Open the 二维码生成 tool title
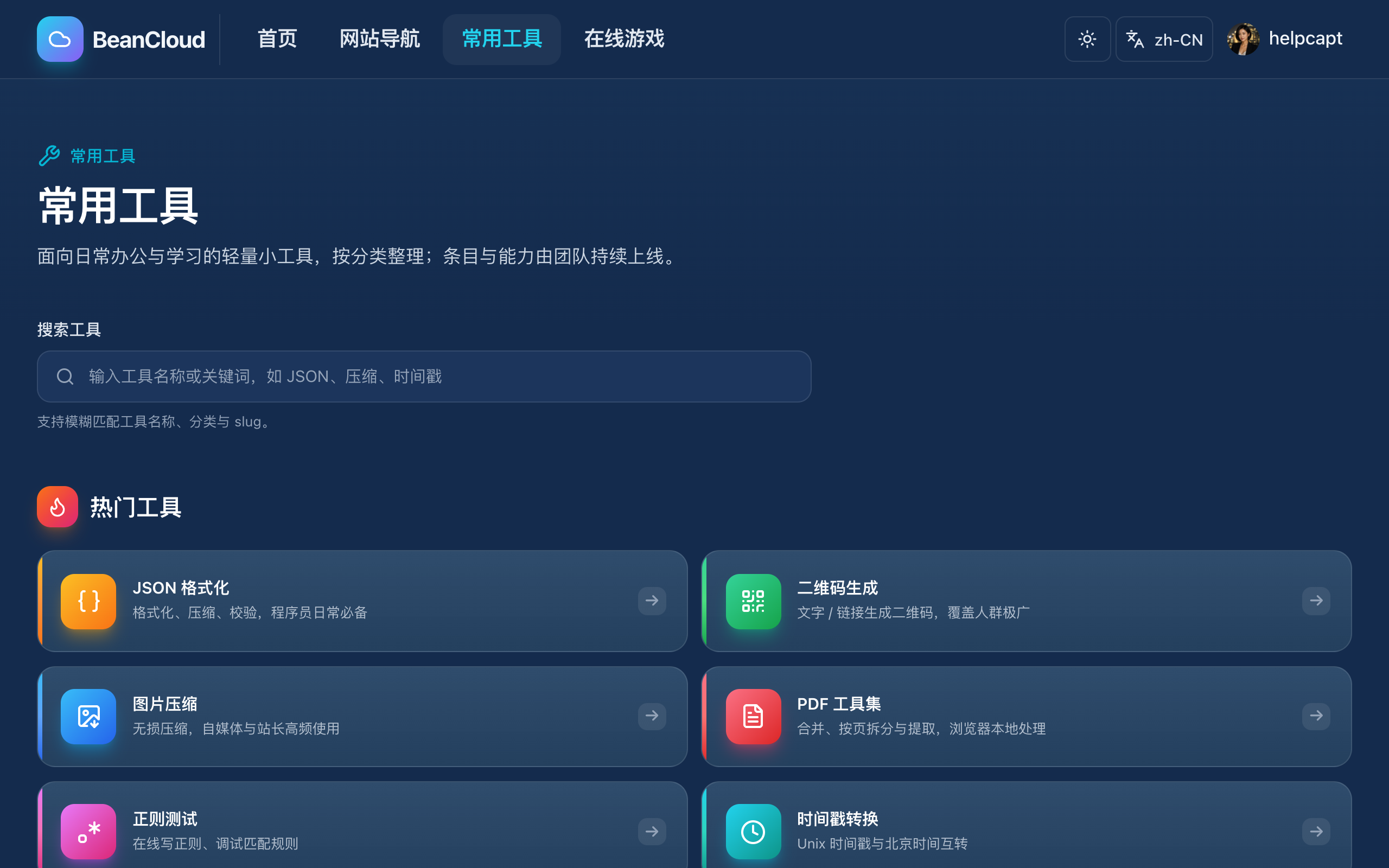The image size is (1389, 868). point(837,588)
